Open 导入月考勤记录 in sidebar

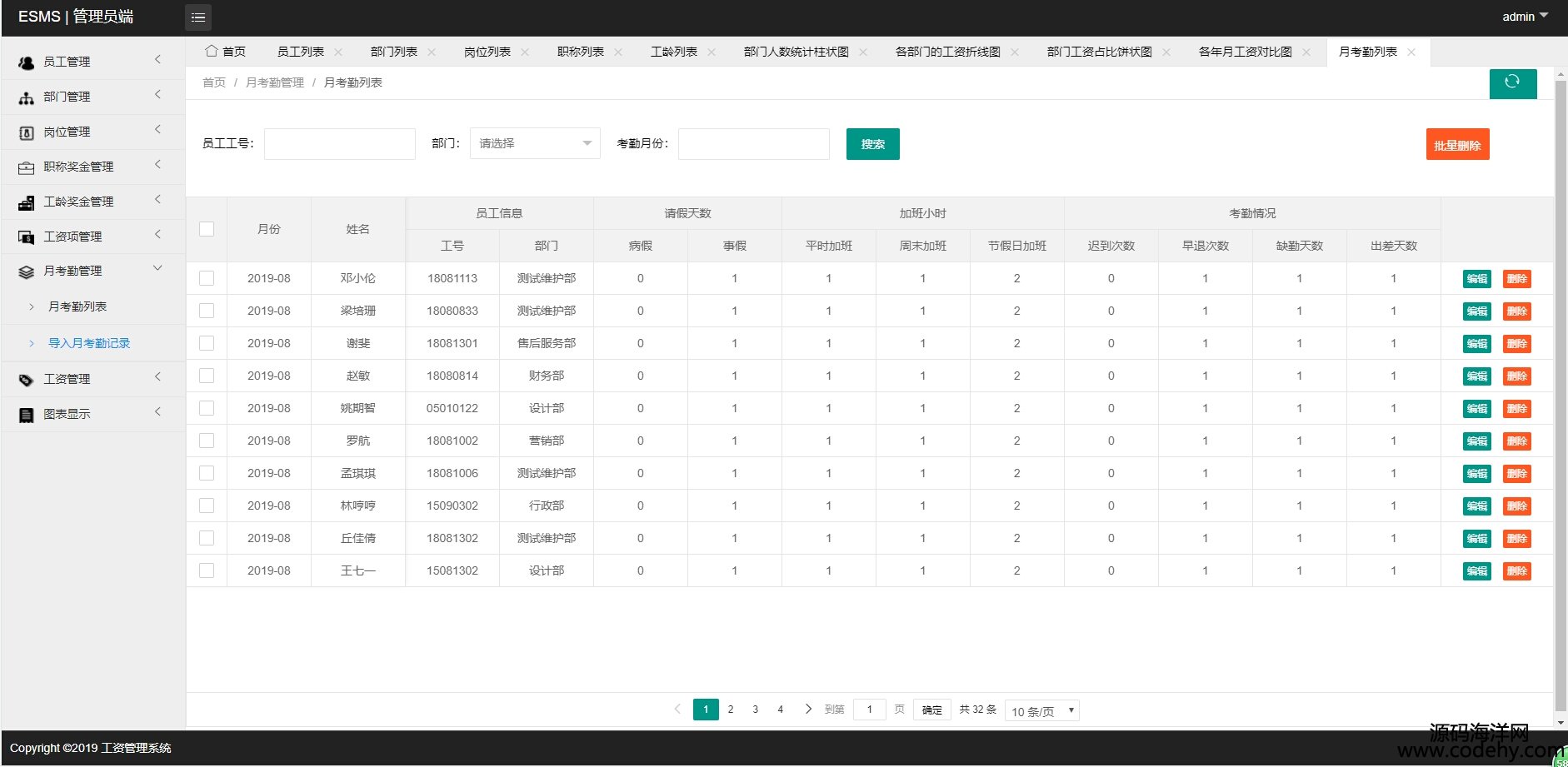(89, 343)
